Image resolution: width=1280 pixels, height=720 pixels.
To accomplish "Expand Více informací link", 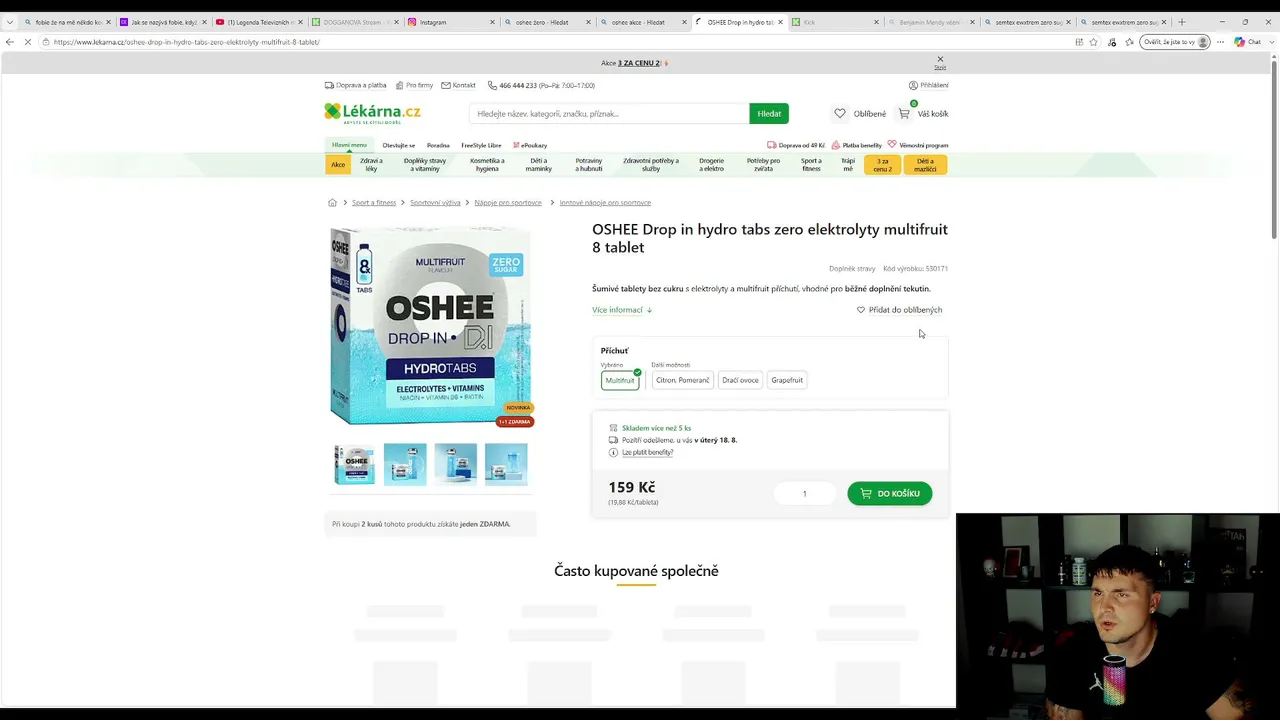I will [622, 310].
